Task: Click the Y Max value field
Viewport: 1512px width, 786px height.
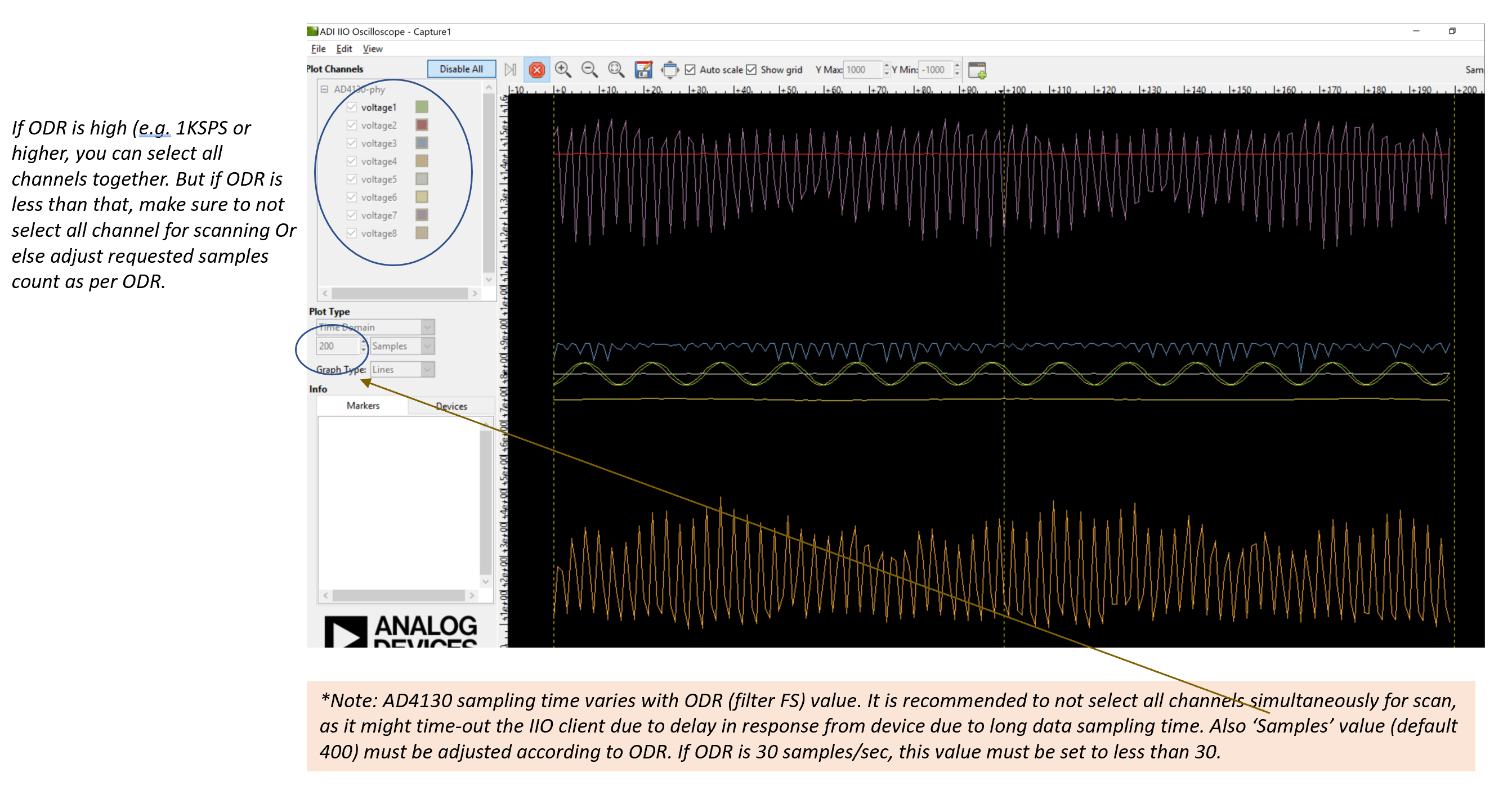Action: click(862, 70)
